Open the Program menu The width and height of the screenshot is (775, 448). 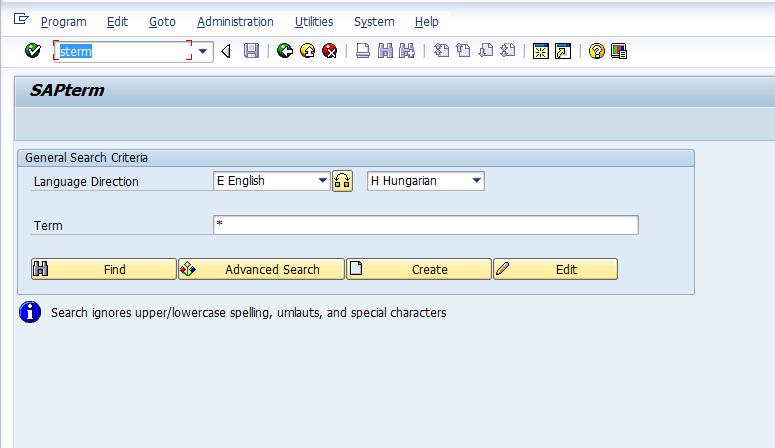coord(63,22)
